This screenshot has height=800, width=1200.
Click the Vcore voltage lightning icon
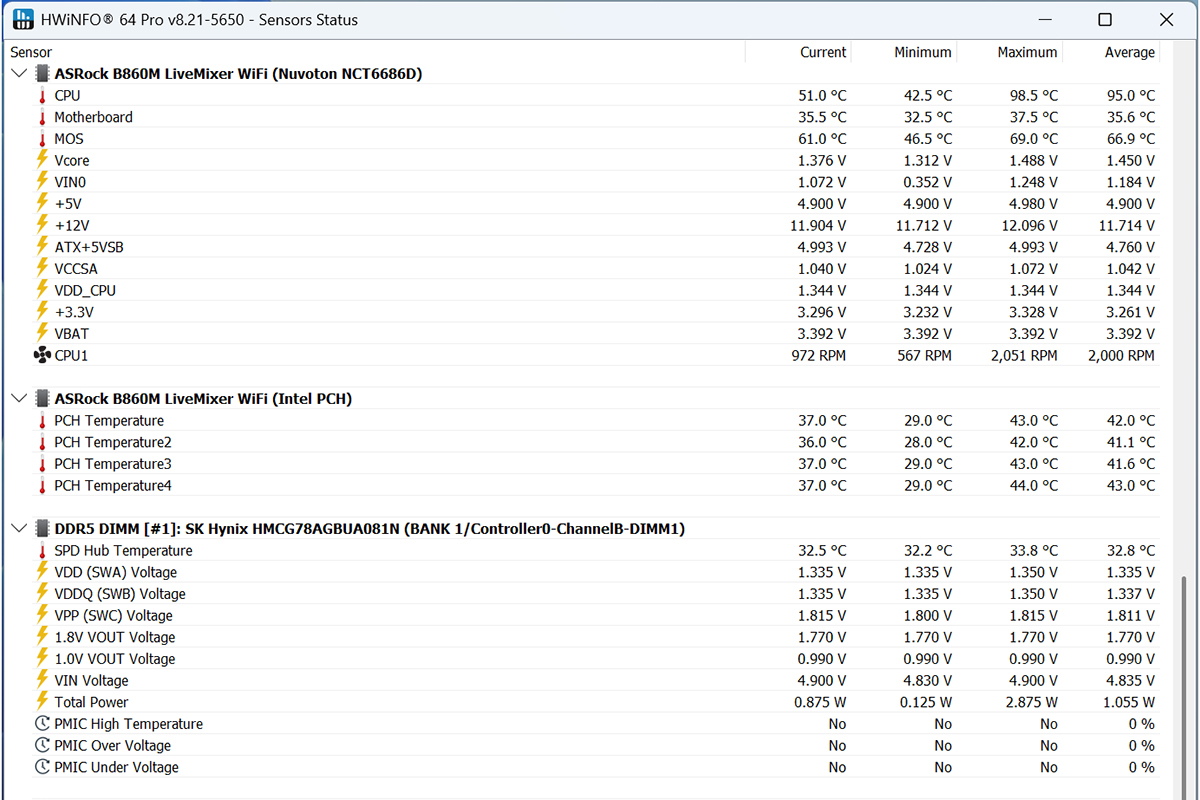(42, 160)
